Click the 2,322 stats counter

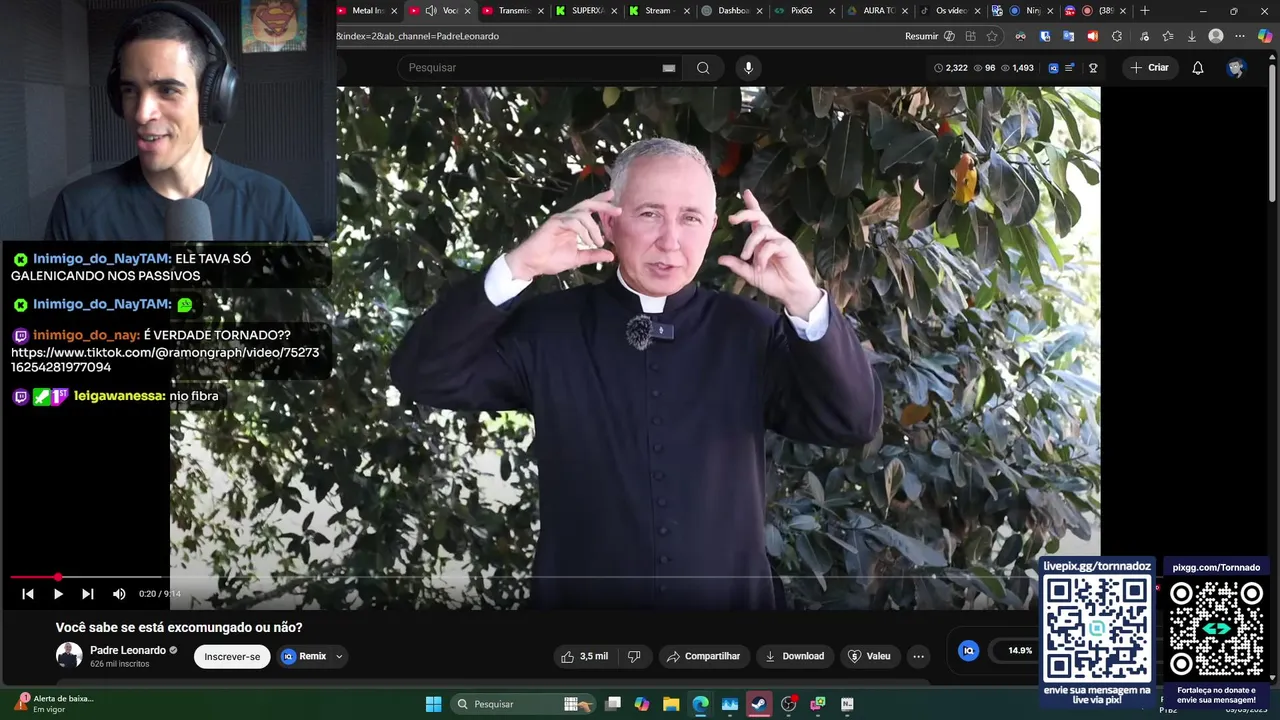pyautogui.click(x=951, y=67)
